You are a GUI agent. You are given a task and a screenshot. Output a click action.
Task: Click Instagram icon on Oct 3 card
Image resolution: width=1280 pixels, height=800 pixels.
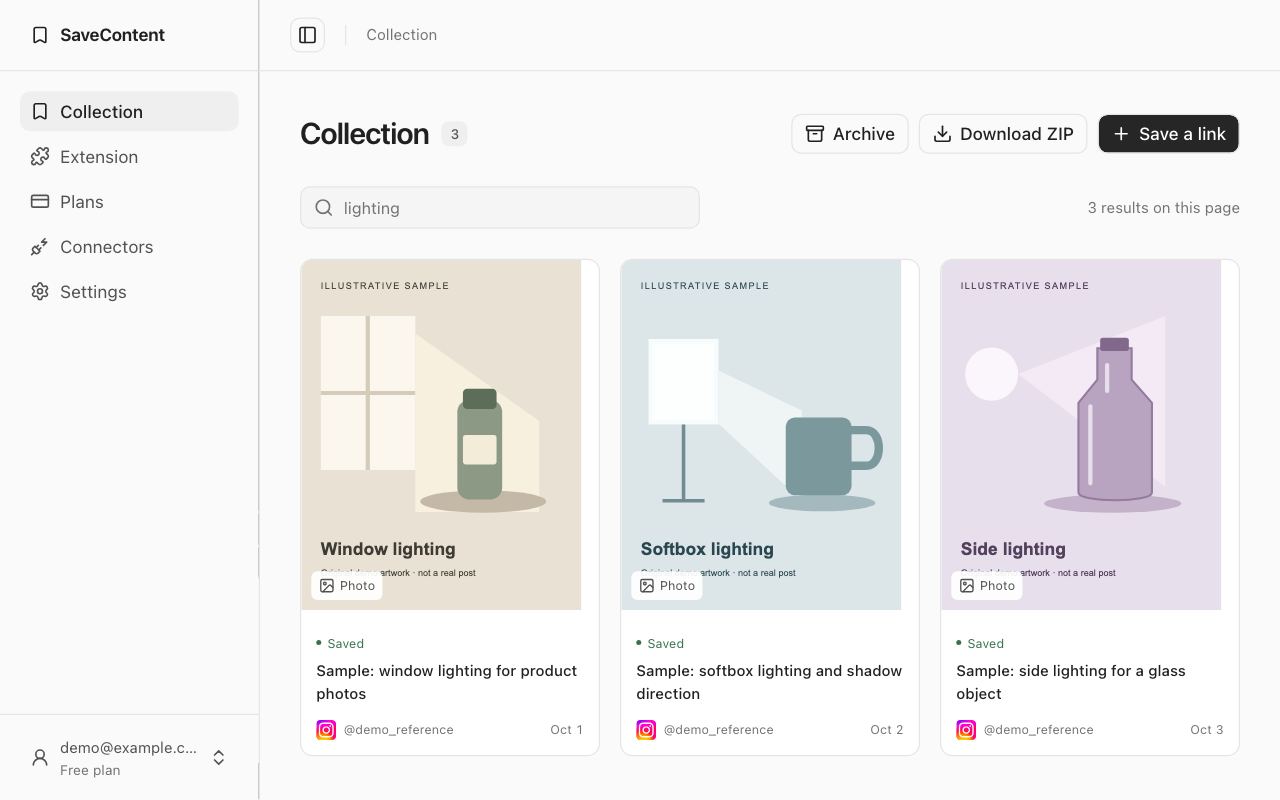[966, 730]
